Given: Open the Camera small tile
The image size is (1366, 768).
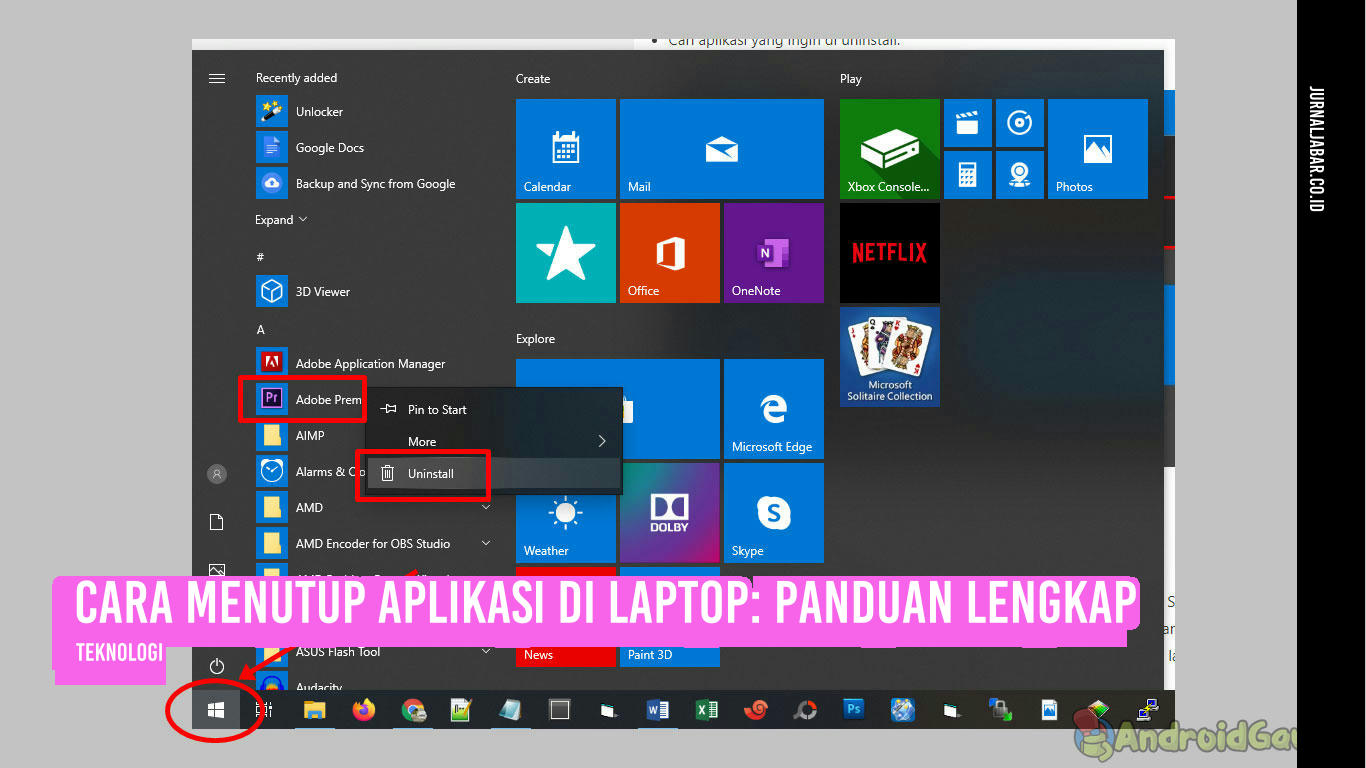Looking at the screenshot, I should click(1020, 175).
